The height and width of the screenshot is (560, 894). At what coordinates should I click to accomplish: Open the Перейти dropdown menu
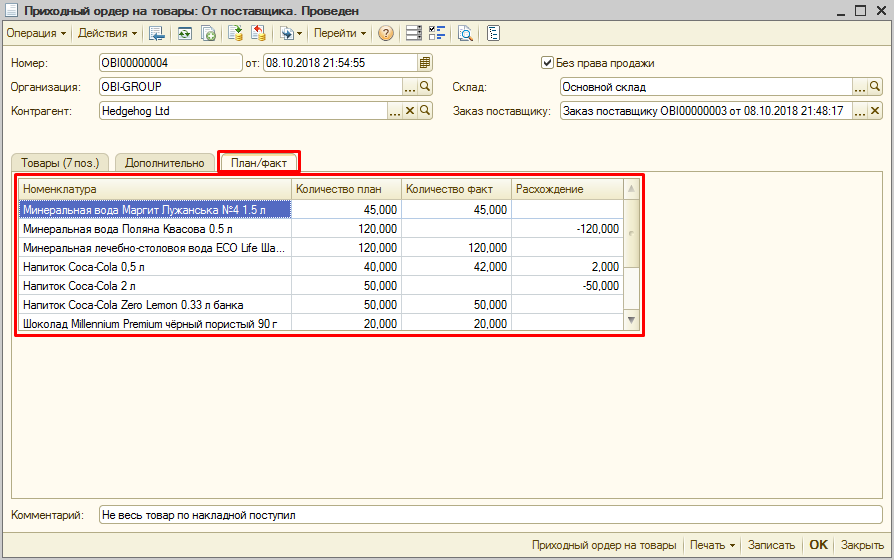tap(340, 33)
